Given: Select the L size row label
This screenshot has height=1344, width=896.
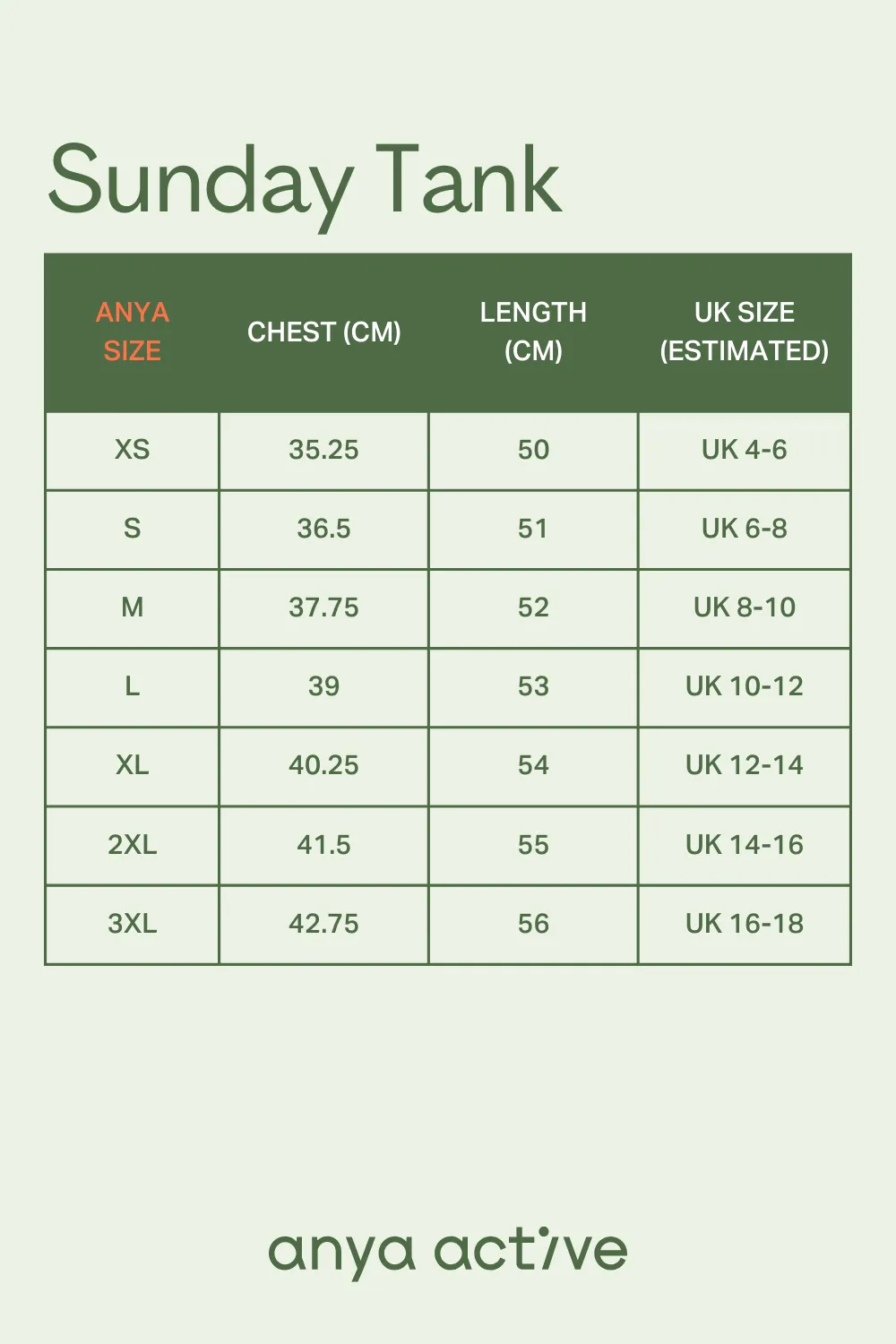Looking at the screenshot, I should pyautogui.click(x=133, y=686).
